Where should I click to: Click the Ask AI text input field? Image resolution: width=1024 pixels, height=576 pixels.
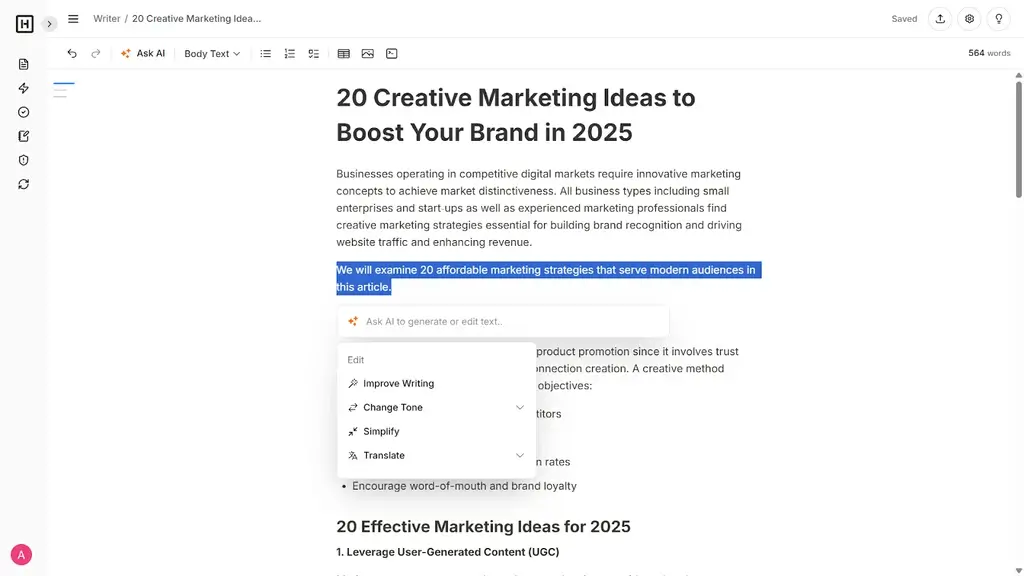coord(500,321)
